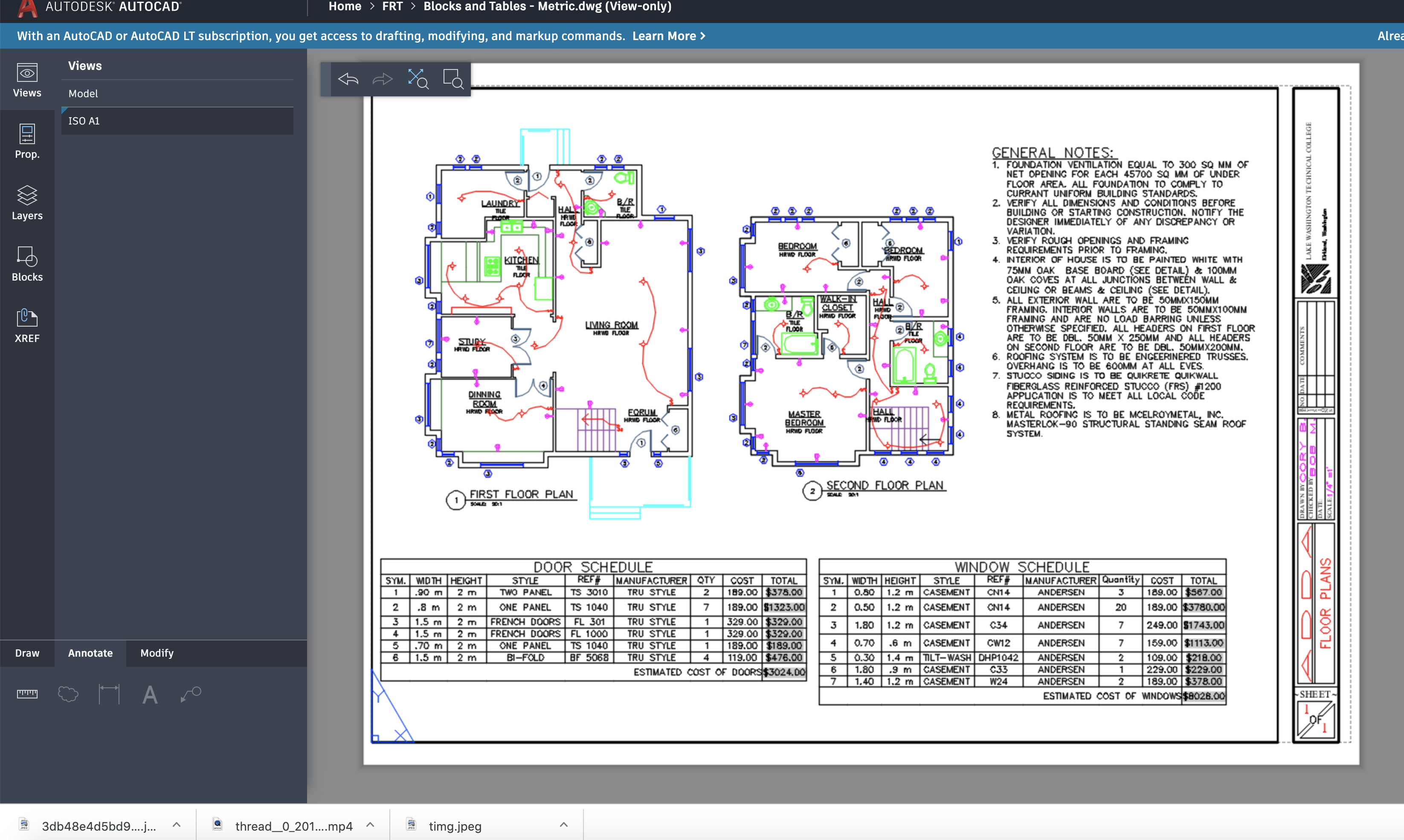1404x840 pixels.
Task: Select the Annotate tab at bottom
Action: (x=90, y=653)
